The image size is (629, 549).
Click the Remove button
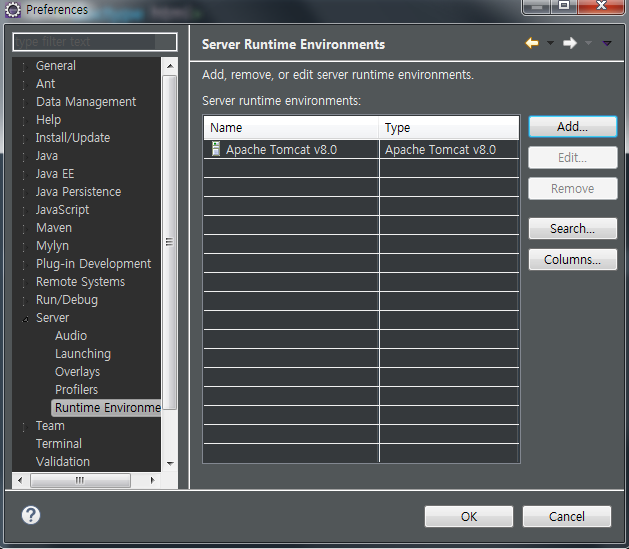(572, 188)
